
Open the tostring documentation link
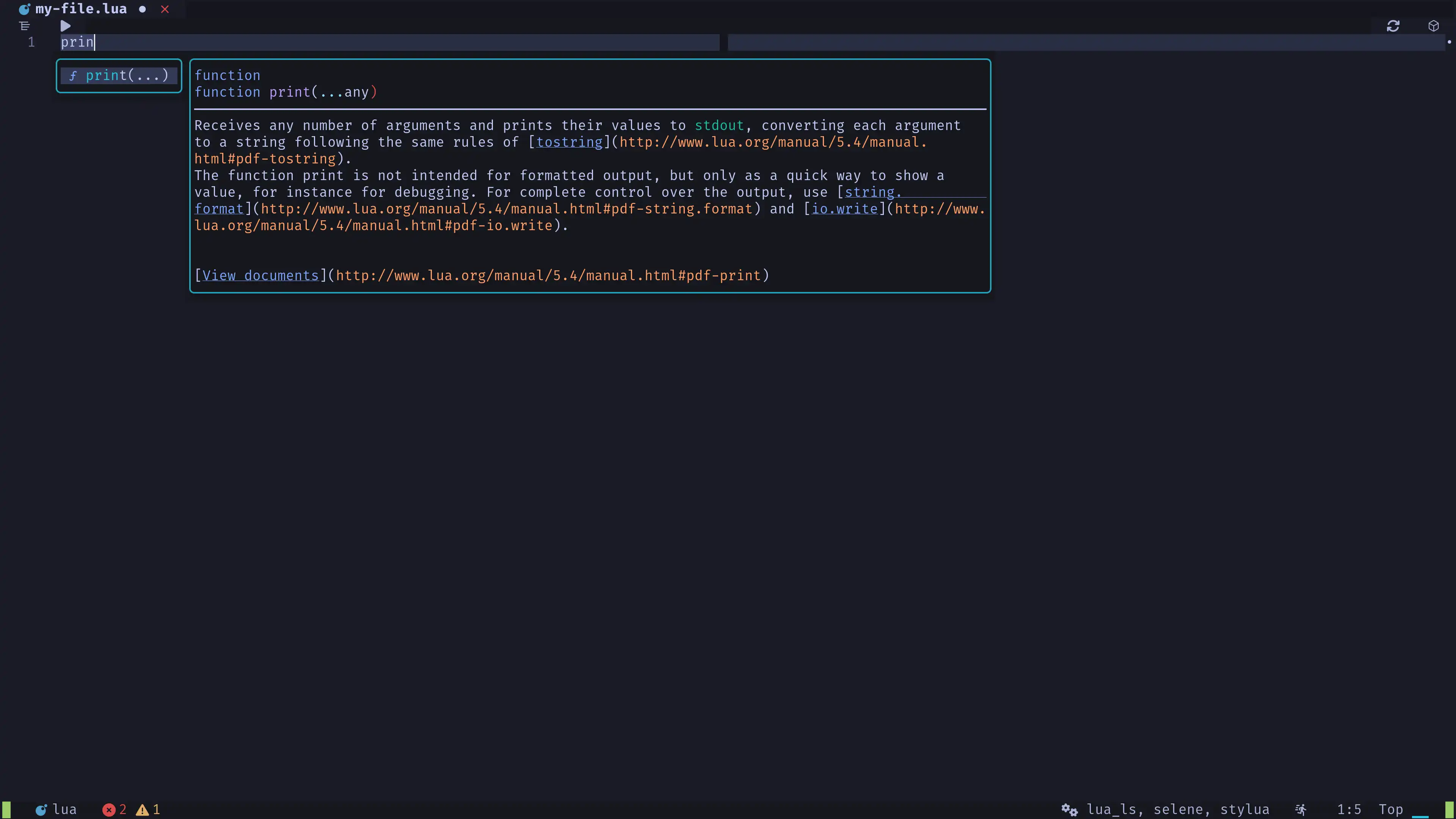[x=569, y=143]
